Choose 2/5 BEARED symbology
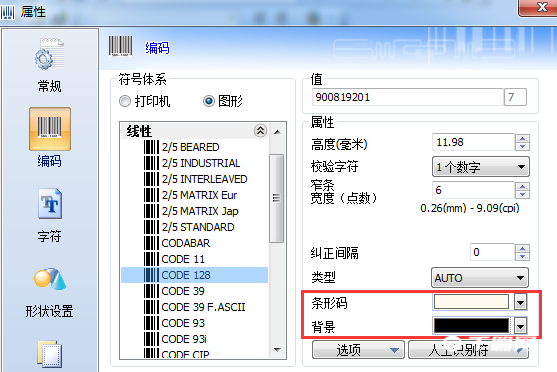Screen dimensions: 557x372 point(190,147)
